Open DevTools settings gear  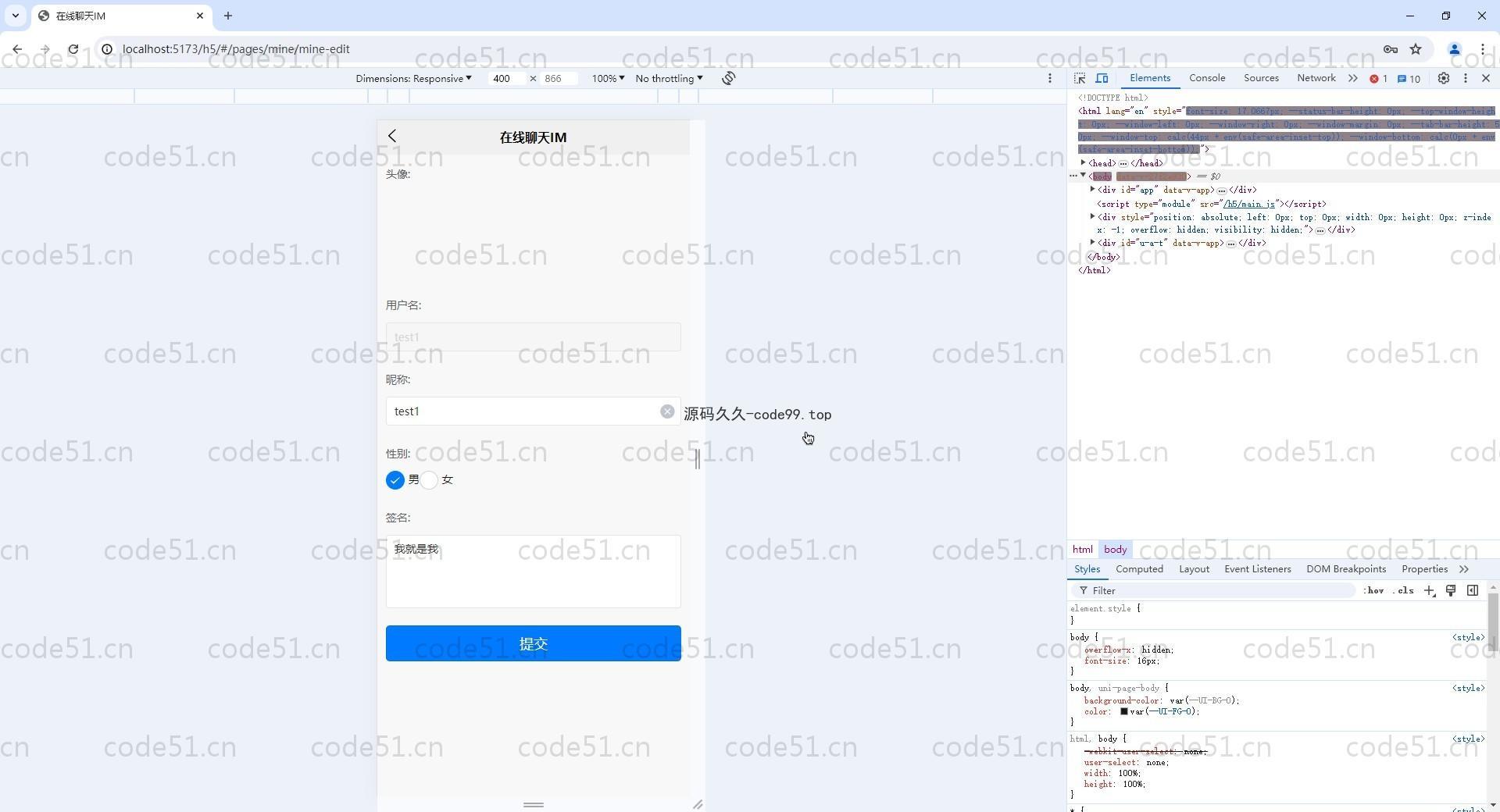1444,78
